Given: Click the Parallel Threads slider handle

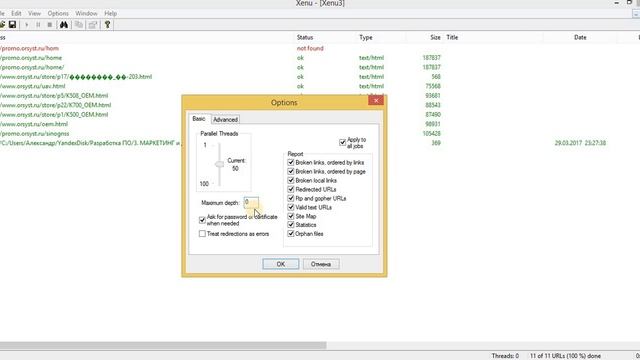Looking at the screenshot, I should (220, 164).
